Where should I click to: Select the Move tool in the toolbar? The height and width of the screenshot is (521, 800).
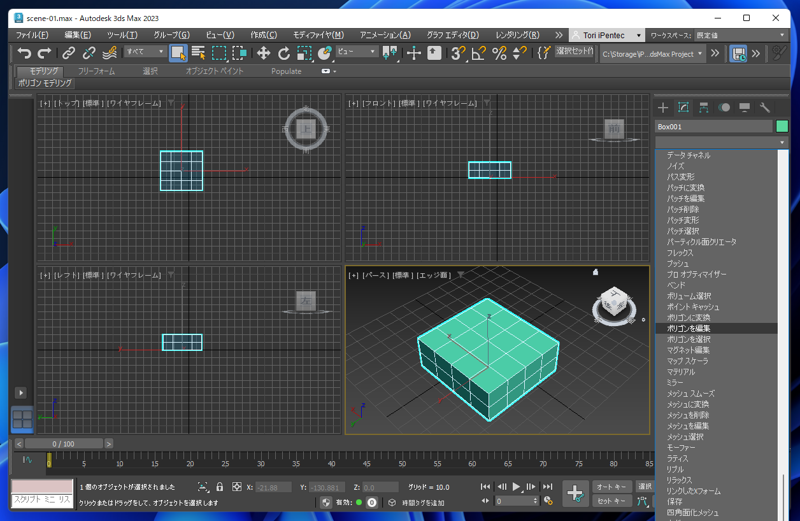pyautogui.click(x=264, y=53)
